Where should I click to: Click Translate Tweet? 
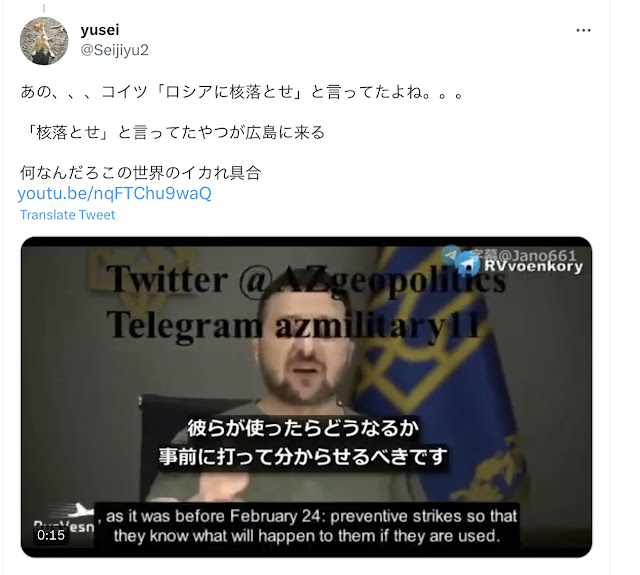coord(67,215)
